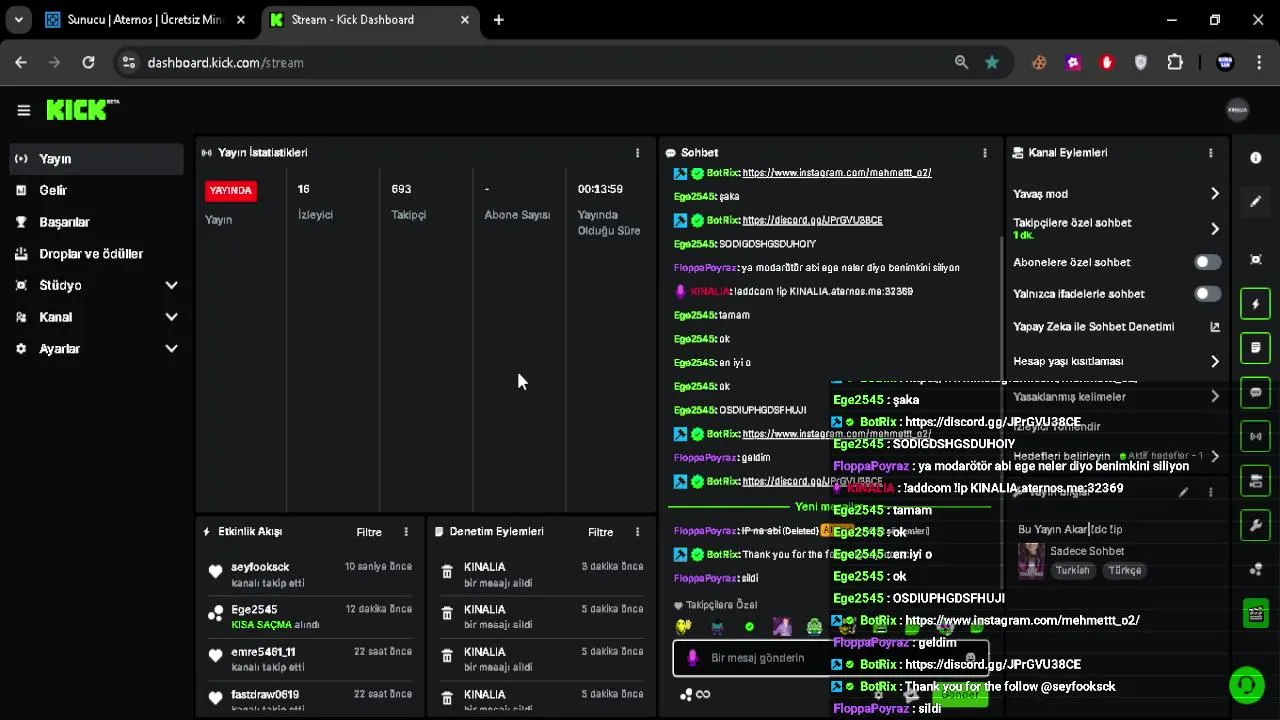1280x720 pixels.
Task: Click the '693' Takipçi count
Action: tap(401, 189)
